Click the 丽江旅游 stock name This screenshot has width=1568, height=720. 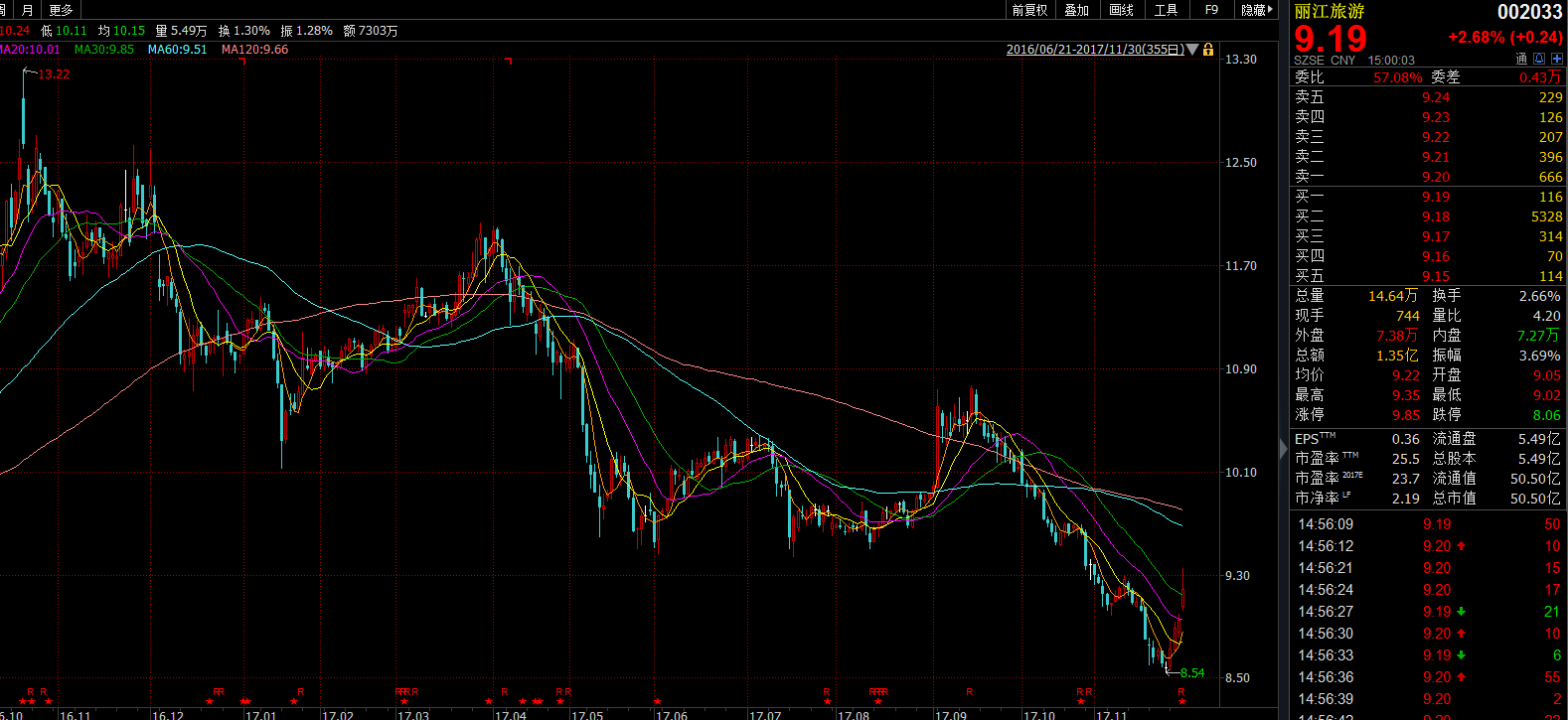[1330, 11]
